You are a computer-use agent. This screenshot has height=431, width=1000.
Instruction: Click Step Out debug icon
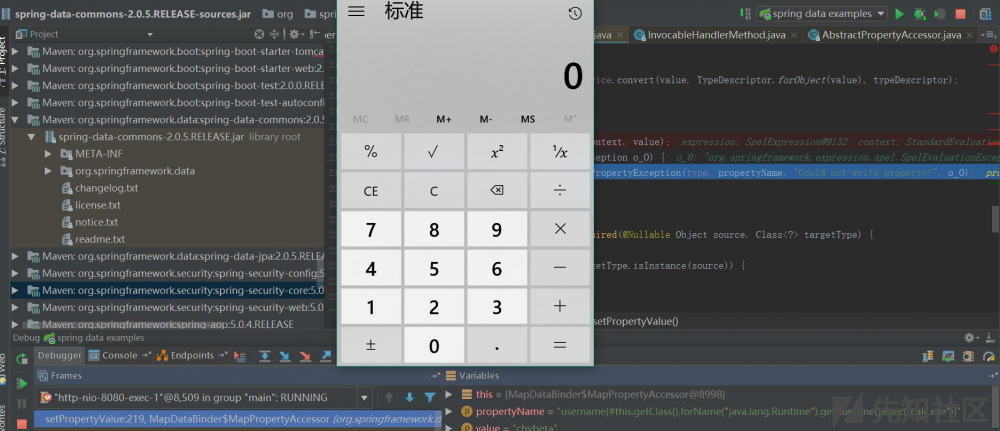pyautogui.click(x=326, y=356)
